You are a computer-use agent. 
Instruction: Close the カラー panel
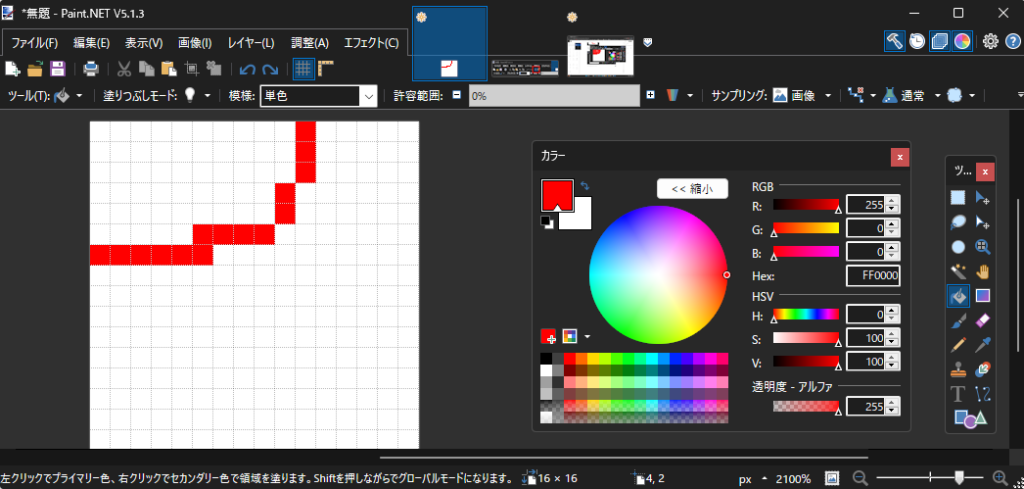point(900,157)
